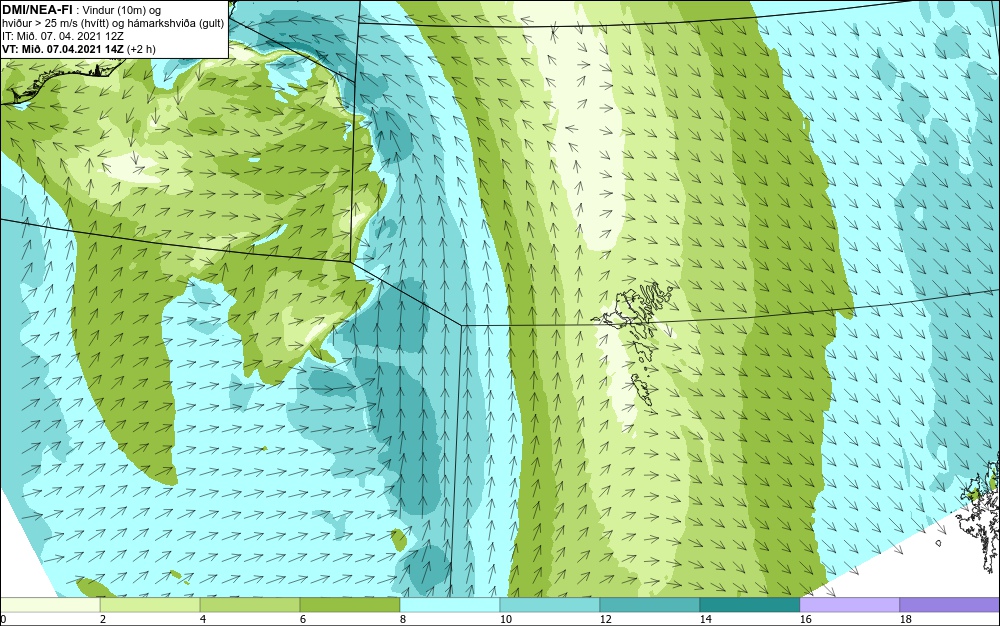
Task: Click the legend label '12'
Action: (605, 619)
